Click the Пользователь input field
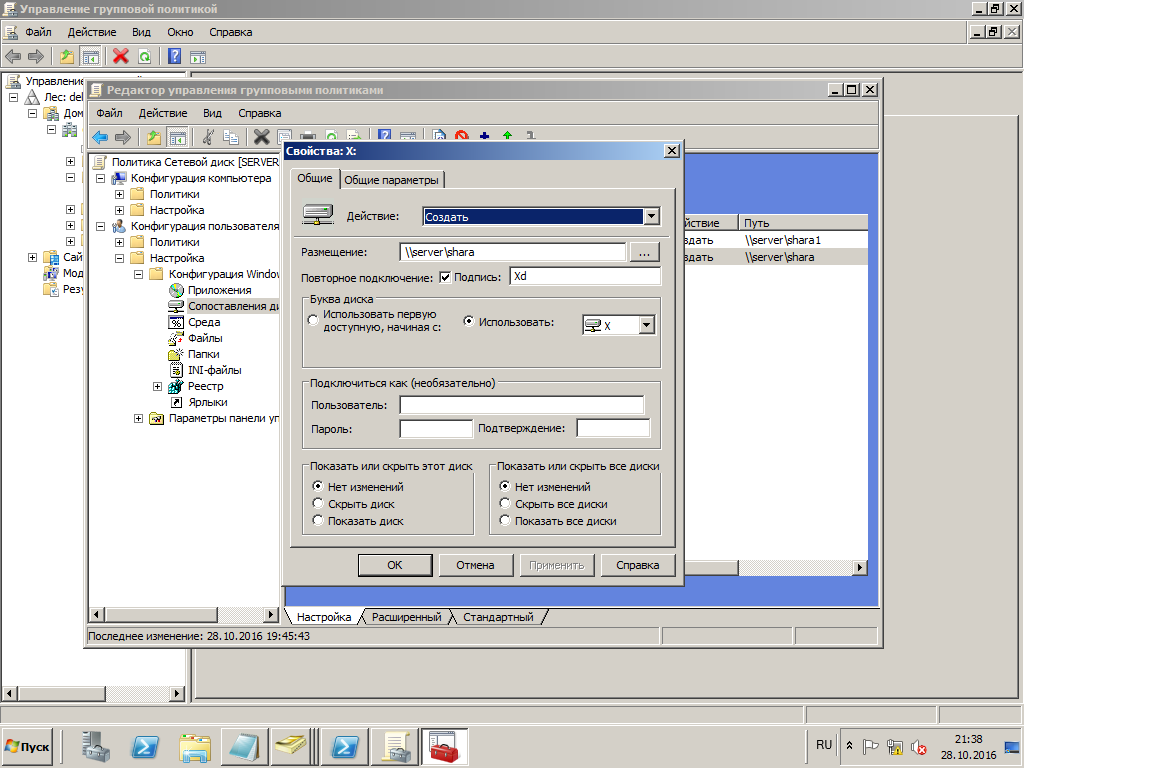1152x768 pixels. 522,405
